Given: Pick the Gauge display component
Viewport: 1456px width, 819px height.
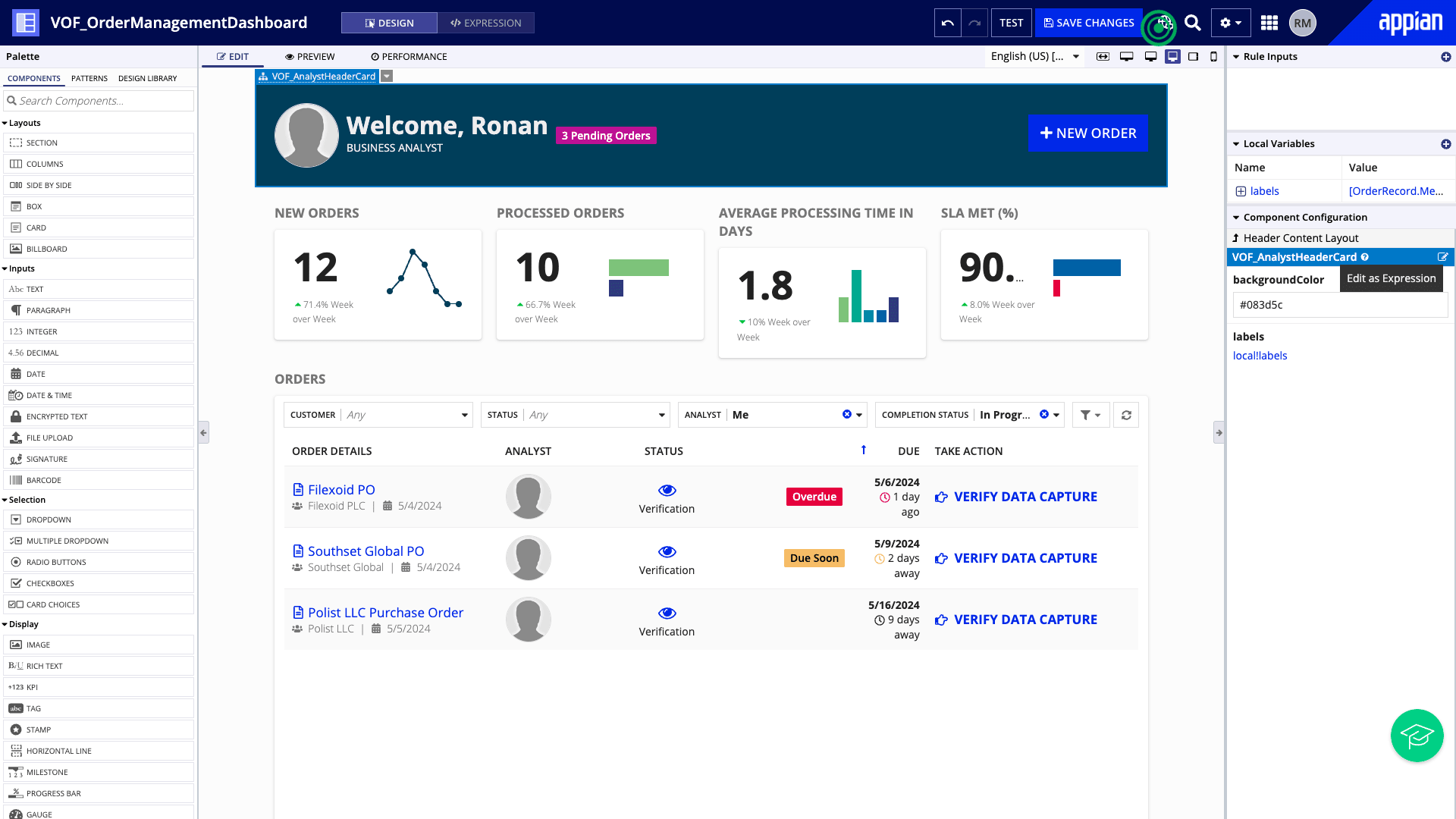Looking at the screenshot, I should 99,814.
